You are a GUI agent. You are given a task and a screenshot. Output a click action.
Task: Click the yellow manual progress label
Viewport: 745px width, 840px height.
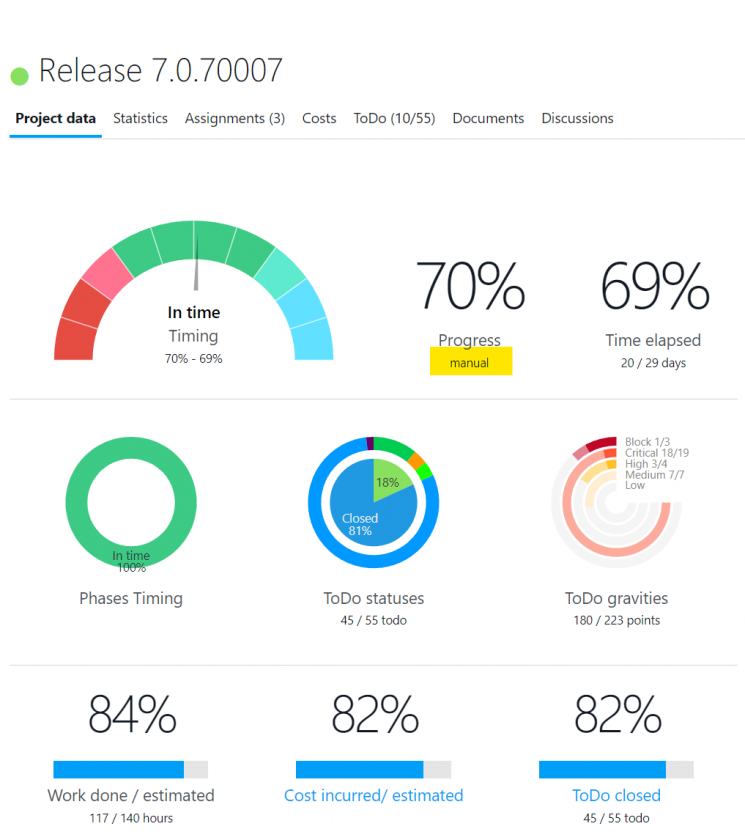click(x=470, y=362)
